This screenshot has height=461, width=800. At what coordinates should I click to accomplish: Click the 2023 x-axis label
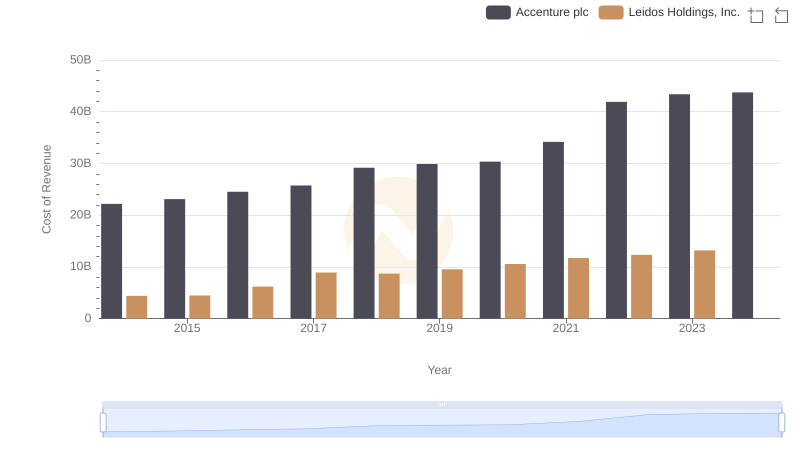[692, 328]
